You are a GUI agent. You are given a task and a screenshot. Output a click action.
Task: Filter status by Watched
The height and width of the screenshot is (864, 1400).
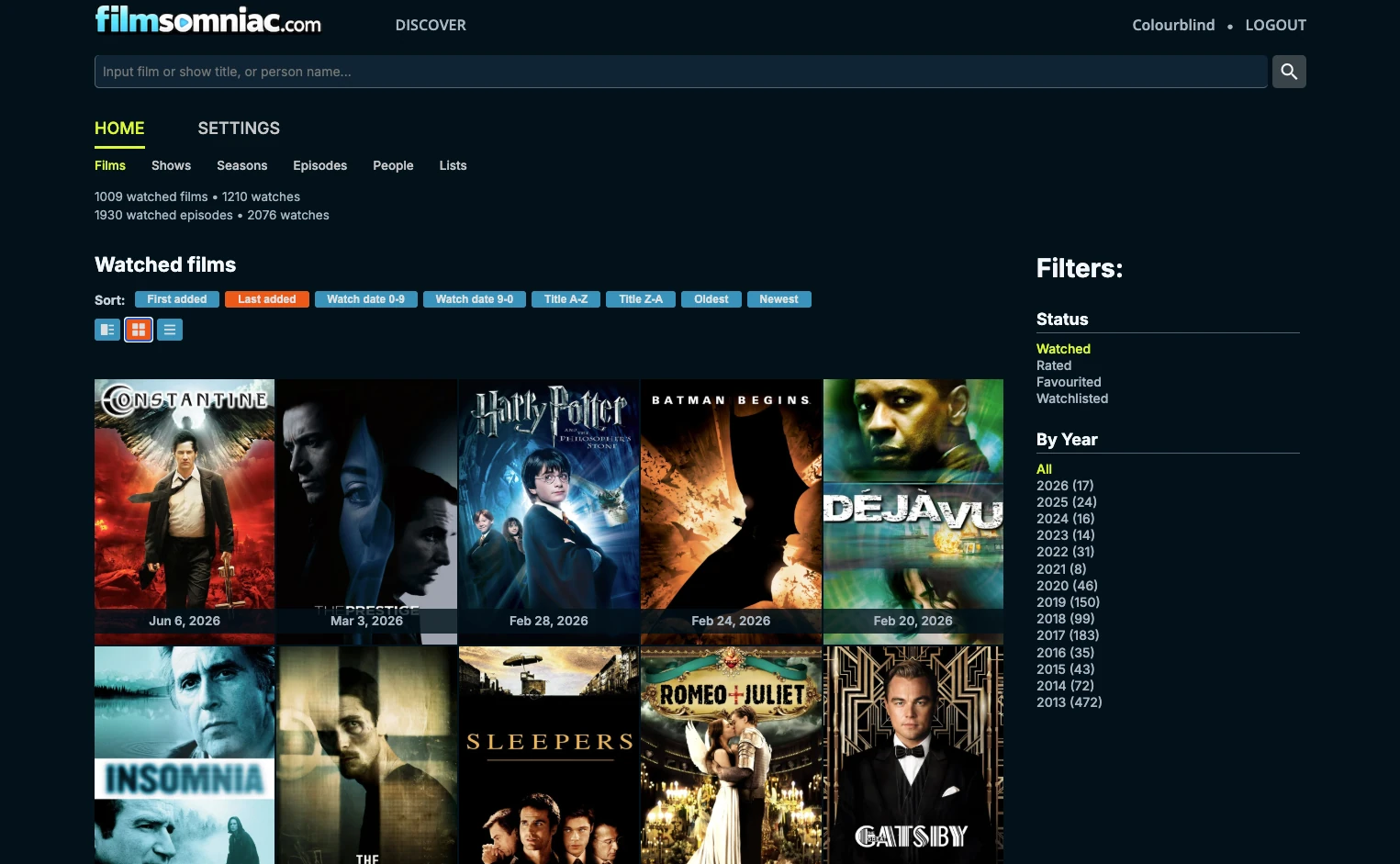click(1063, 349)
